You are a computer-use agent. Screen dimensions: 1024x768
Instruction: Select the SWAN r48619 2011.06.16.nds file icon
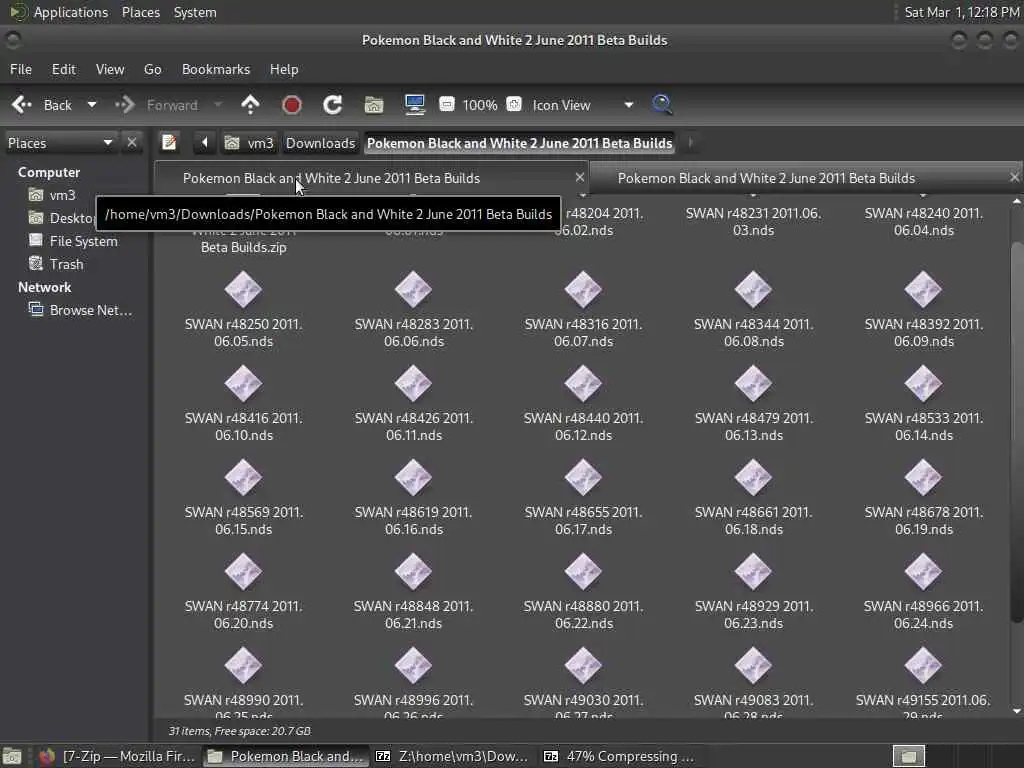[x=413, y=477]
